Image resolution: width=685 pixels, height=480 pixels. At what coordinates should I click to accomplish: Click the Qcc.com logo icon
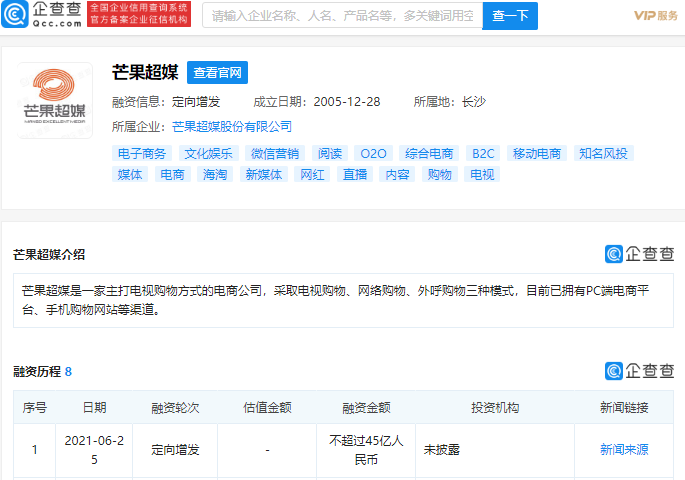[x=14, y=14]
